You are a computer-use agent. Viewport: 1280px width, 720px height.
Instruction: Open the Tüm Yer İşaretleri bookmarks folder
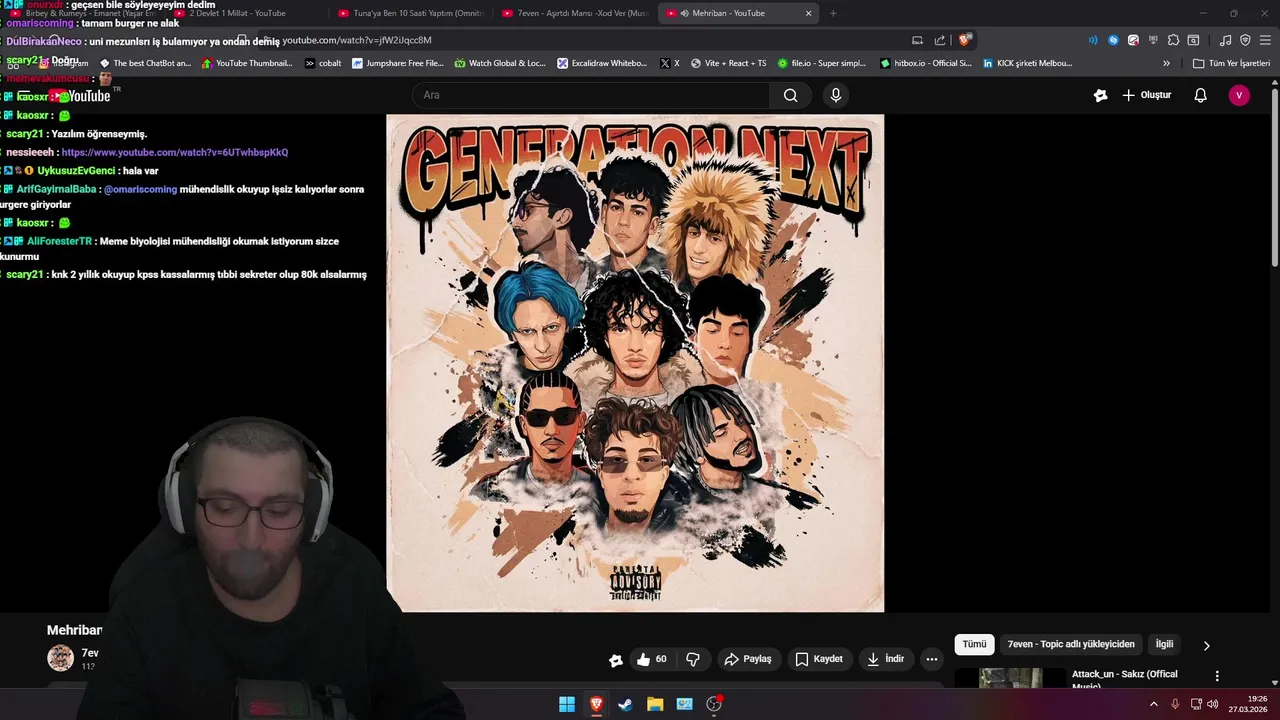1231,63
